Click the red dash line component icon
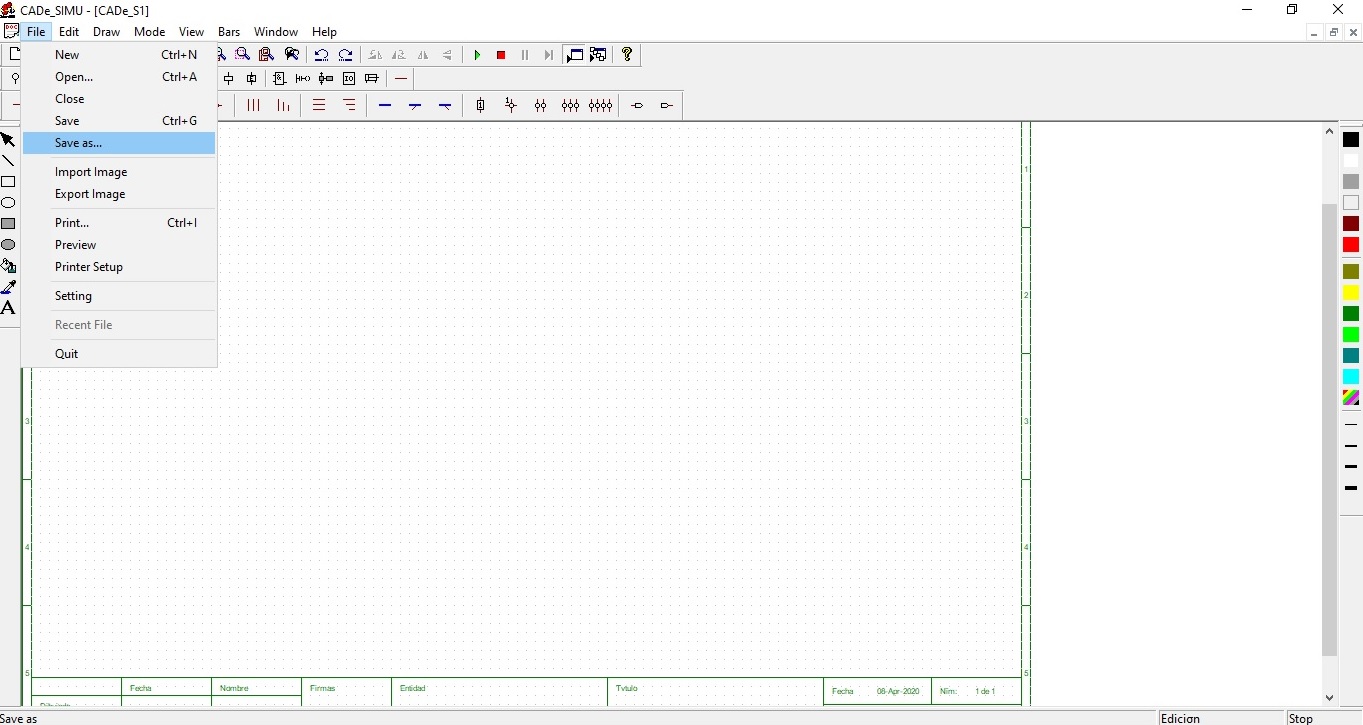 click(401, 79)
